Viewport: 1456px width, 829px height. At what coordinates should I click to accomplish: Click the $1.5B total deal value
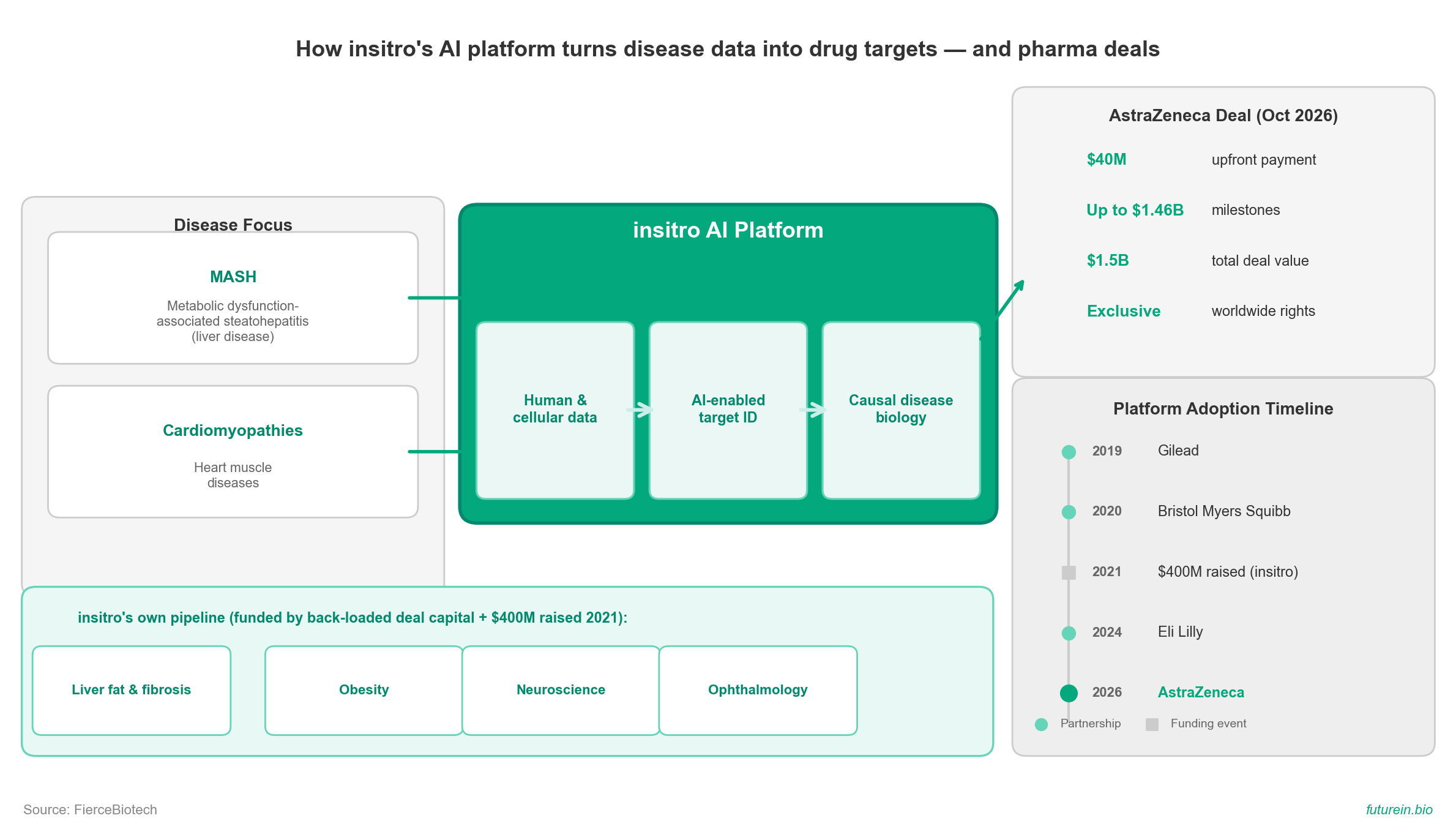pos(1108,260)
